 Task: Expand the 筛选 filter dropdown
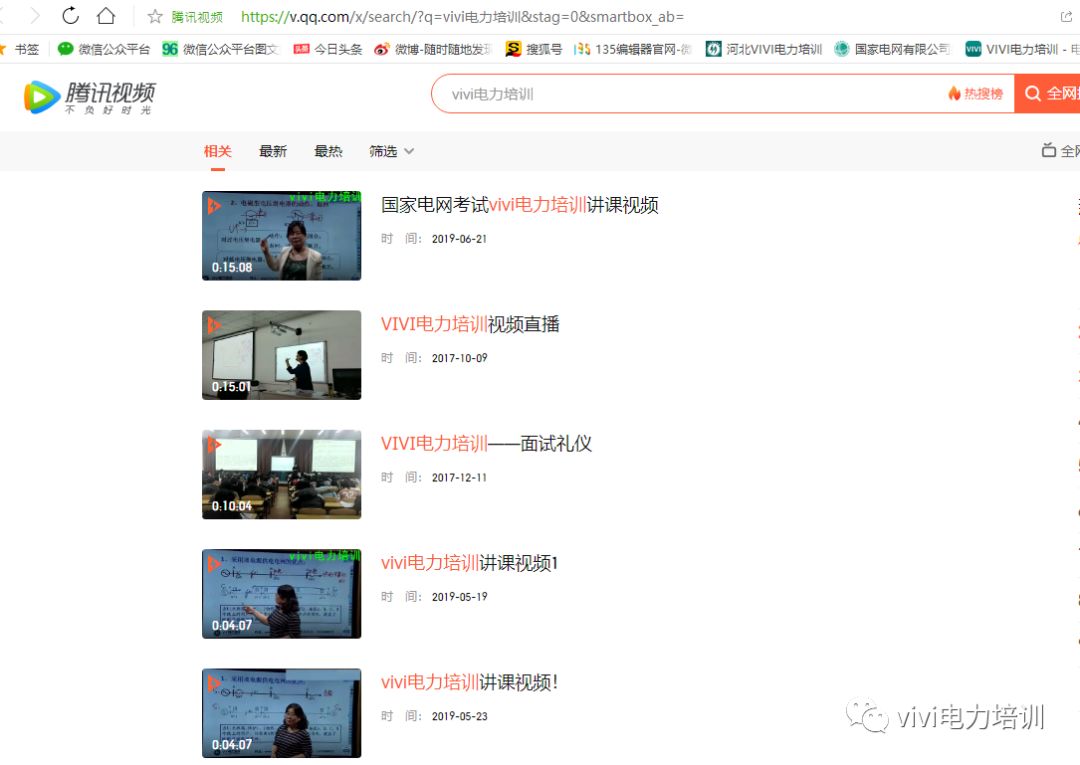[x=391, y=151]
